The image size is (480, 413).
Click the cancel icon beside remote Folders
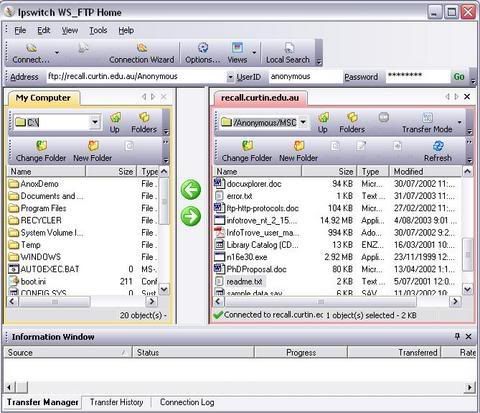(384, 117)
